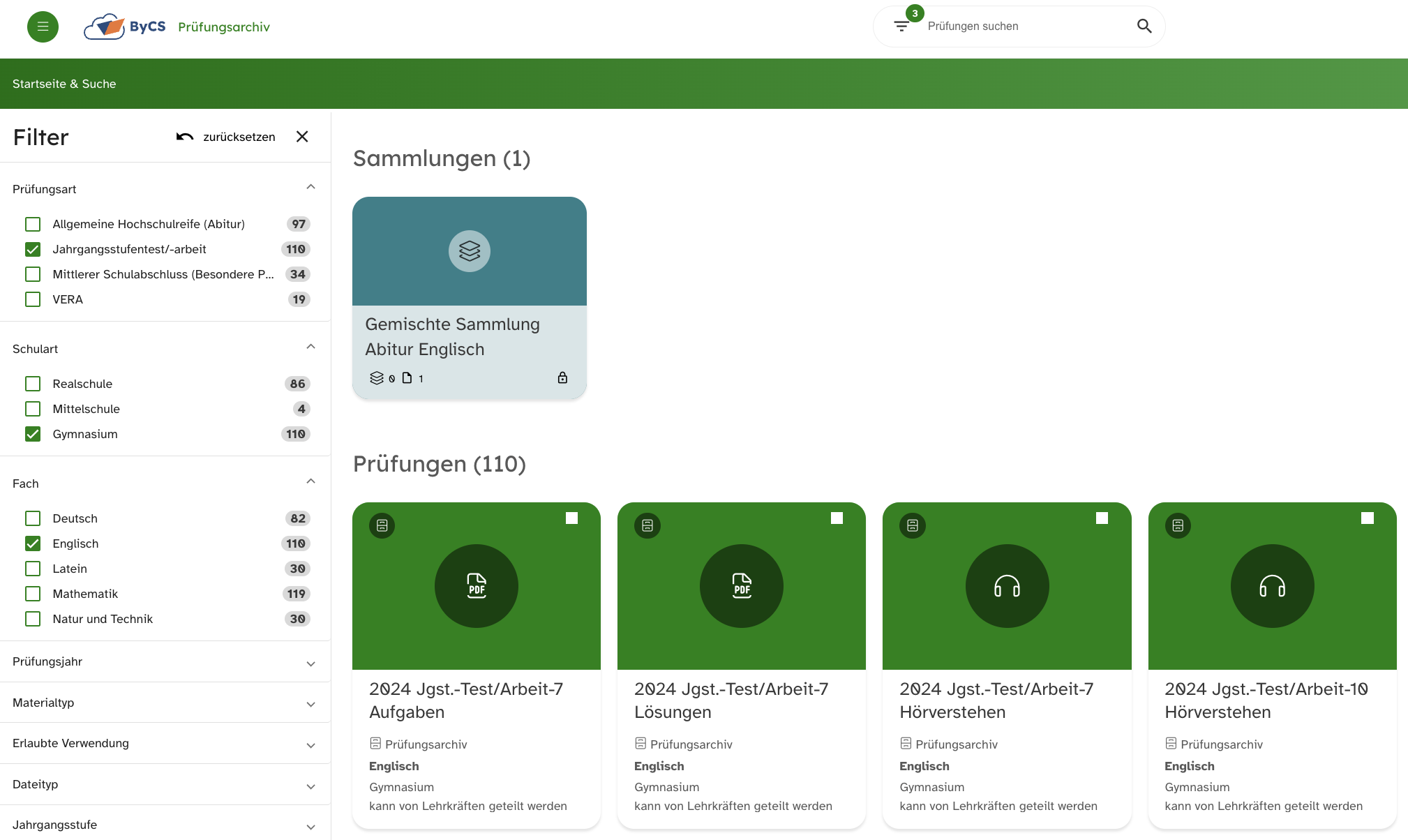The width and height of the screenshot is (1408, 840).
Task: Click Prüfungsarchiv source icon under Lösungen title
Action: point(641,744)
